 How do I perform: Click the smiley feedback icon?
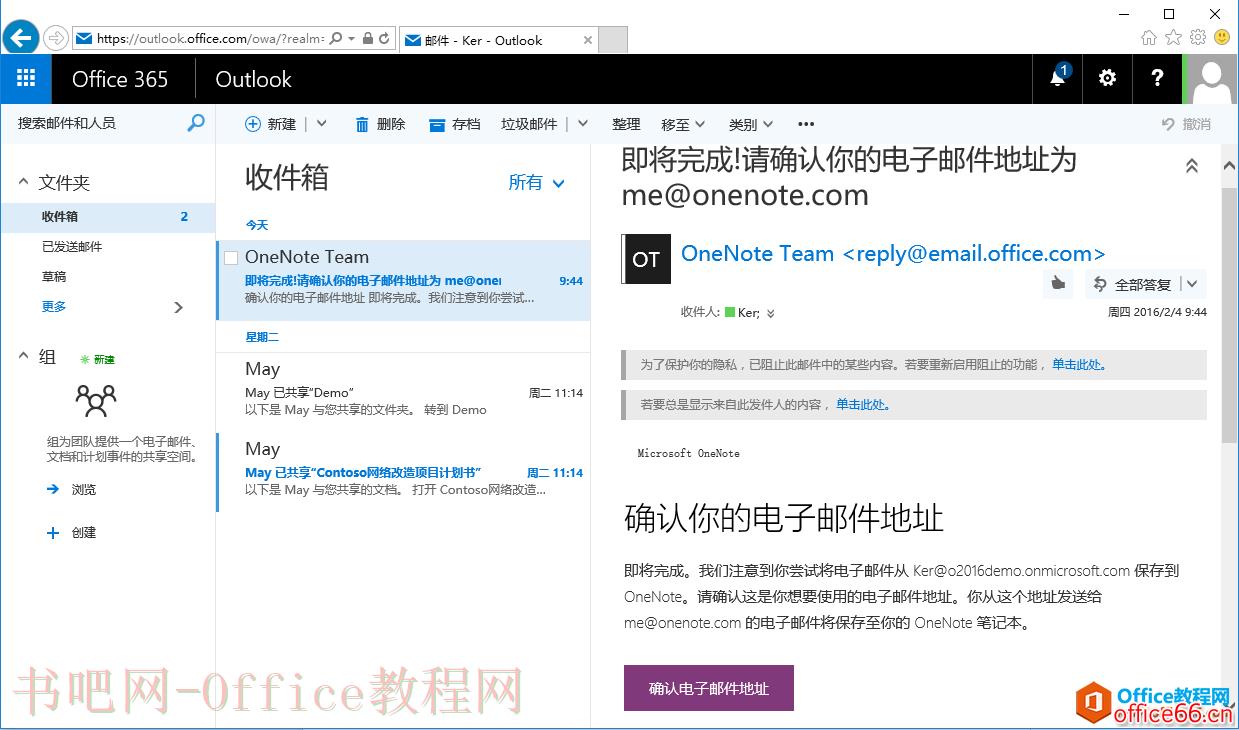(1222, 37)
